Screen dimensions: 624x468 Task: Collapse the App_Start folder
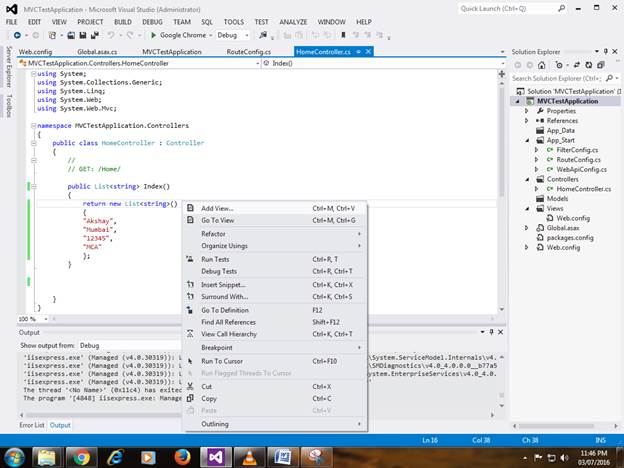pos(527,140)
